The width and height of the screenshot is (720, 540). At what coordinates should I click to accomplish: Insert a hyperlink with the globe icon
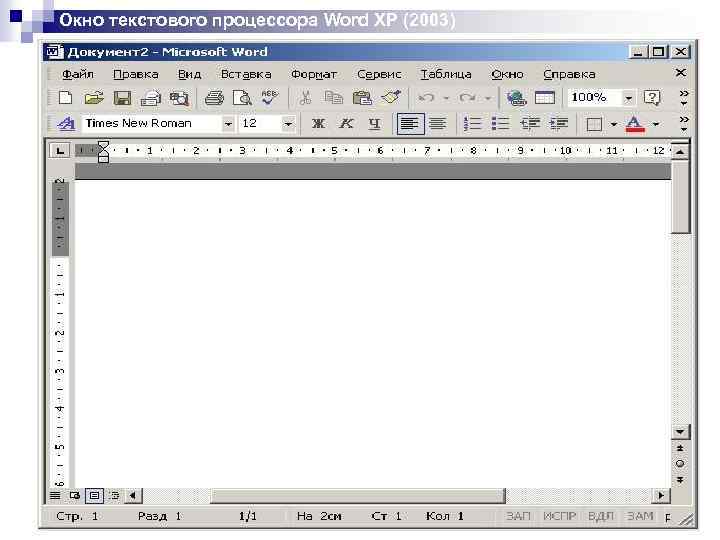pyautogui.click(x=516, y=98)
